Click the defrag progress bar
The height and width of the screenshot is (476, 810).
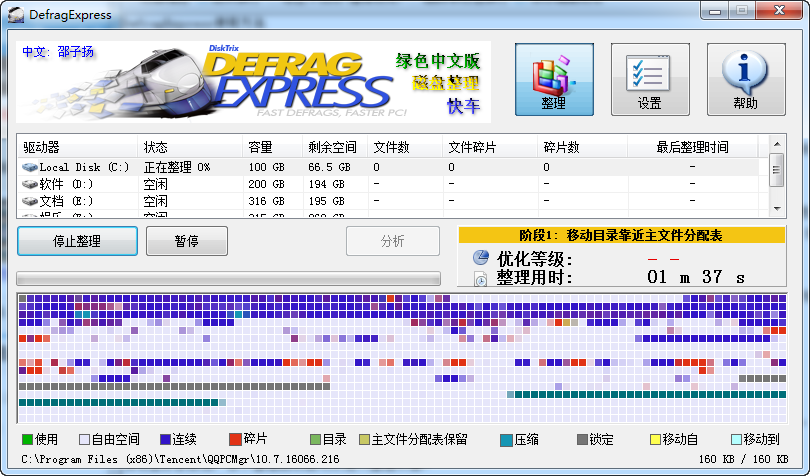click(x=229, y=279)
